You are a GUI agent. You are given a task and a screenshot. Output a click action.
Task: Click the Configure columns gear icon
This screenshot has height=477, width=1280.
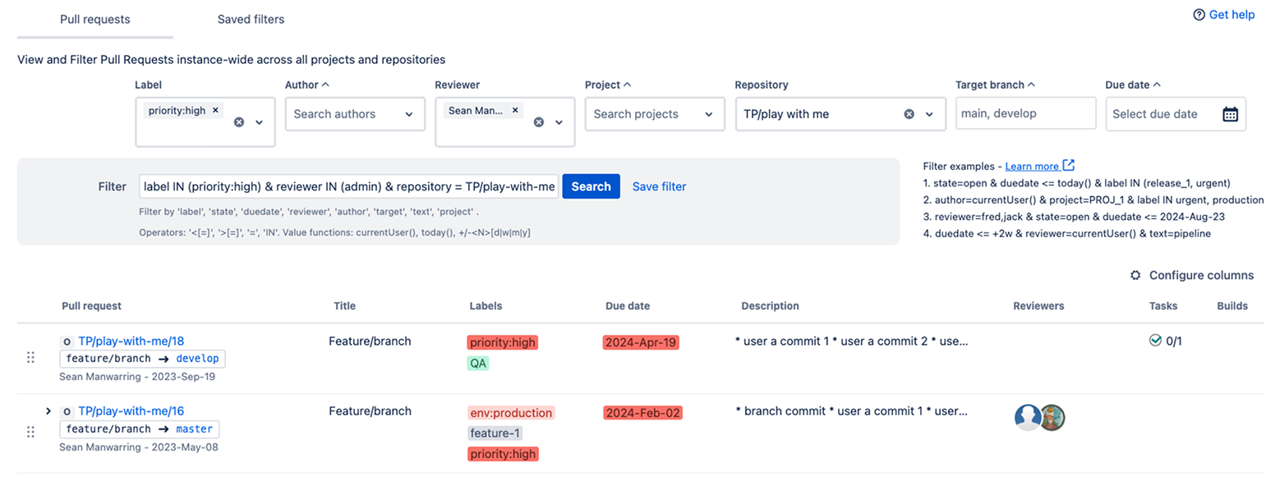tap(1135, 275)
